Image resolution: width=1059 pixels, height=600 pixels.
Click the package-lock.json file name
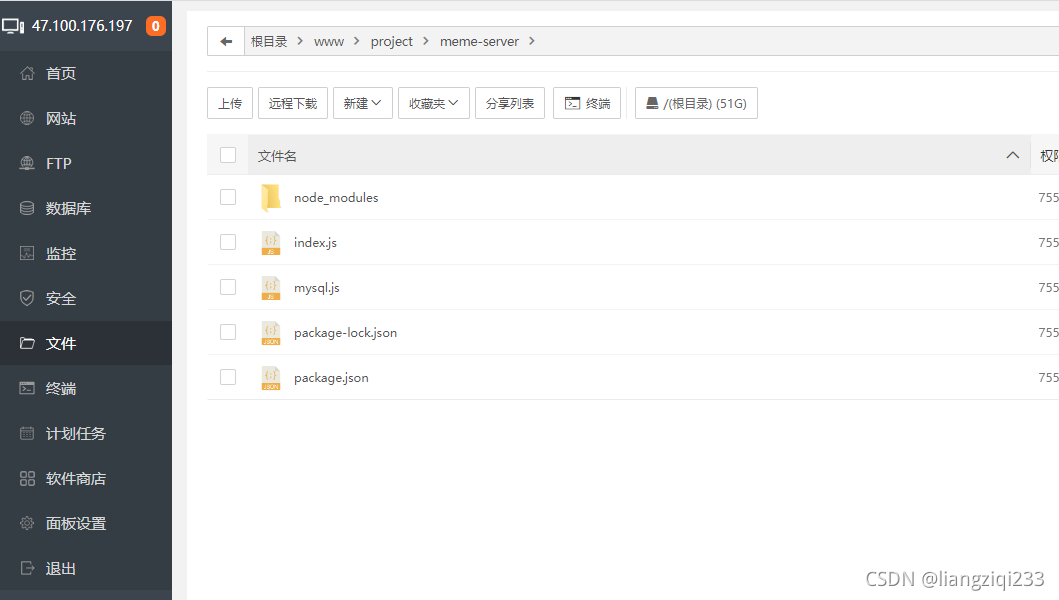(x=345, y=332)
